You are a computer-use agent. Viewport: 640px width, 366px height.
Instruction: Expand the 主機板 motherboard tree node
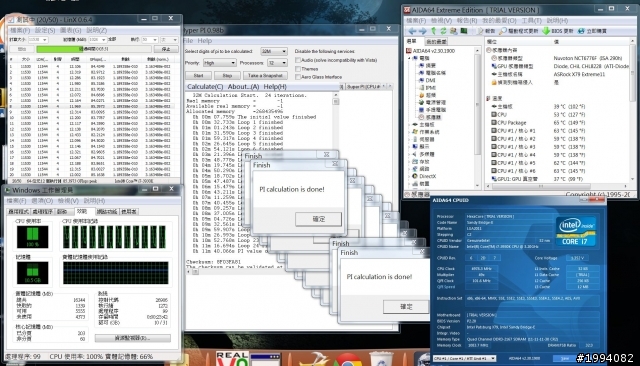click(409, 124)
